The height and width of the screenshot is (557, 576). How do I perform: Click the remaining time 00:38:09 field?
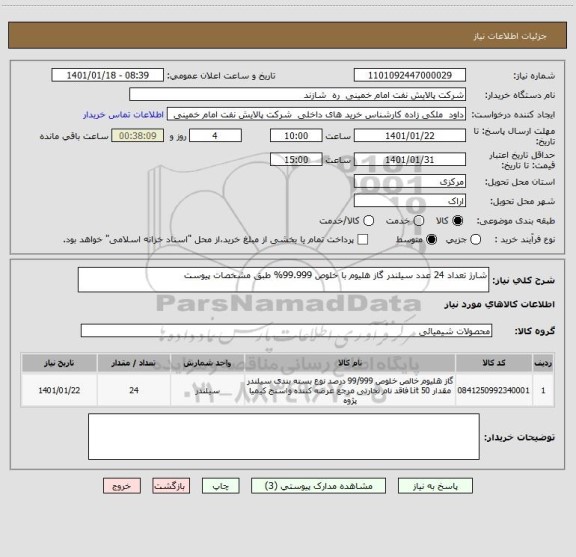coord(137,136)
